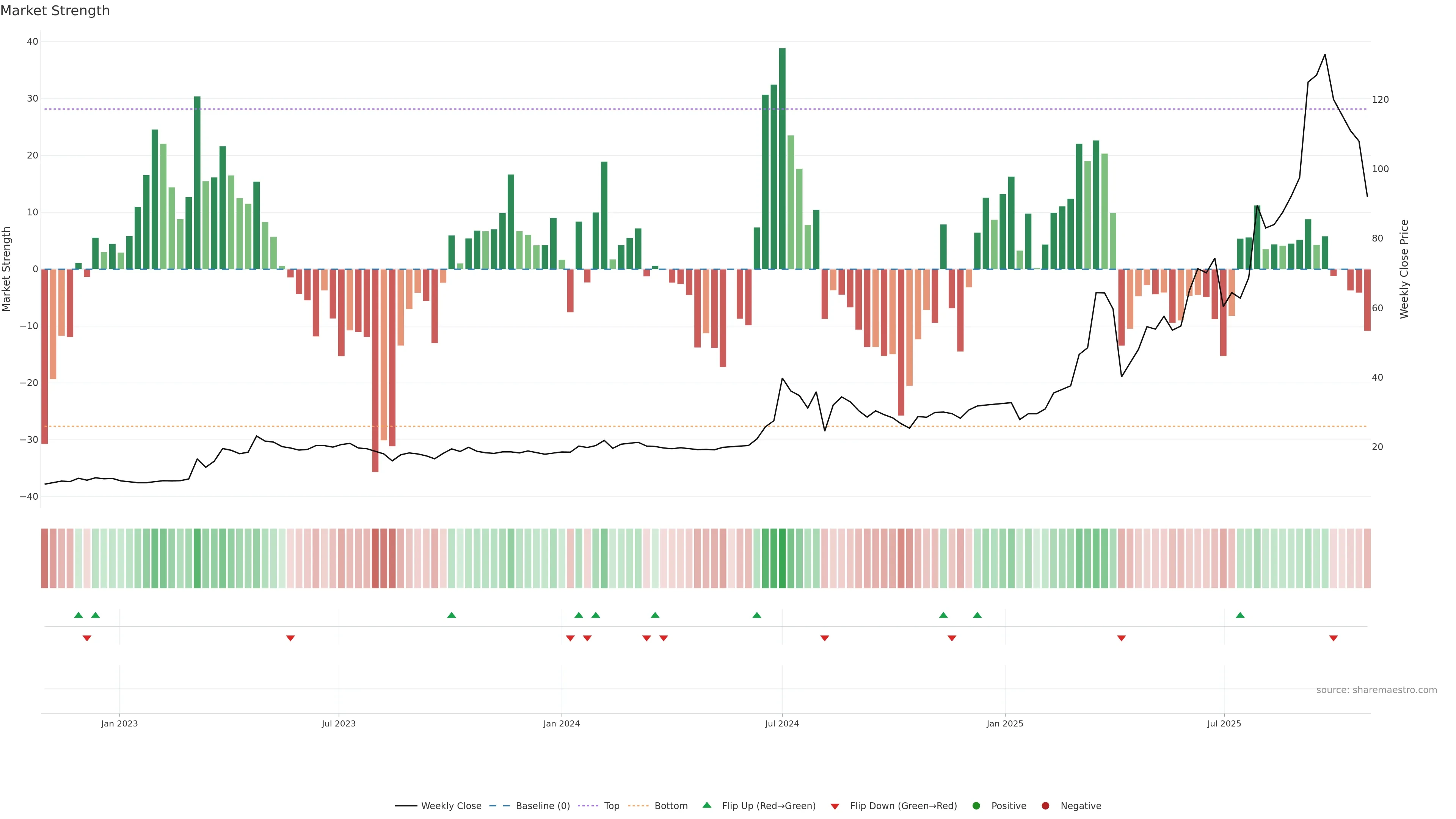This screenshot has width=1456, height=819.
Task: Click the flip-up triangle just before Jul 2024
Action: [757, 615]
